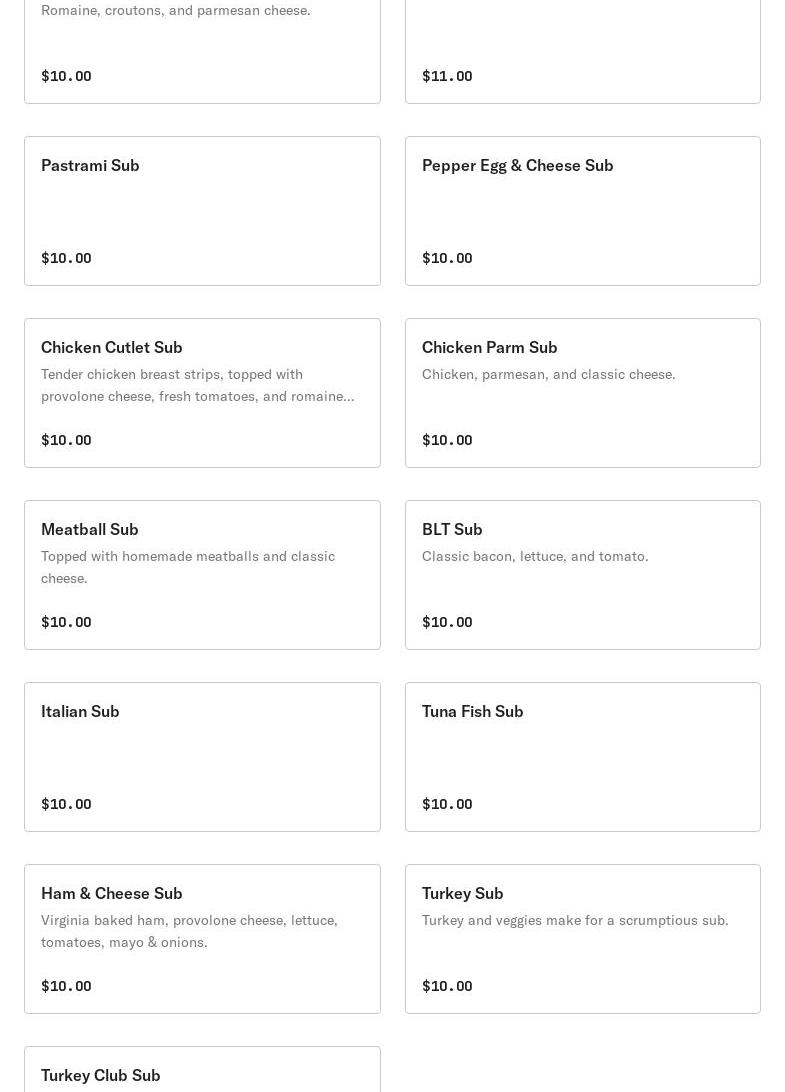Screen dimensions: 785x1092
Task: Click the Tuna Fish Sub price
Action: pyautogui.click(x=447, y=804)
